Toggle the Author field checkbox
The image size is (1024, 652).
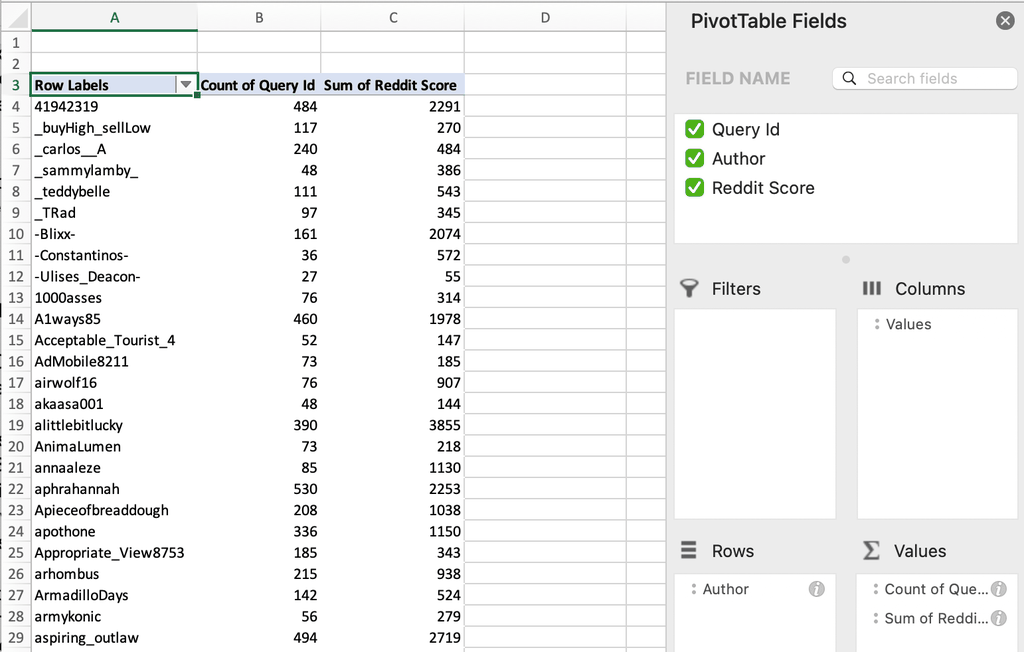pyautogui.click(x=694, y=158)
